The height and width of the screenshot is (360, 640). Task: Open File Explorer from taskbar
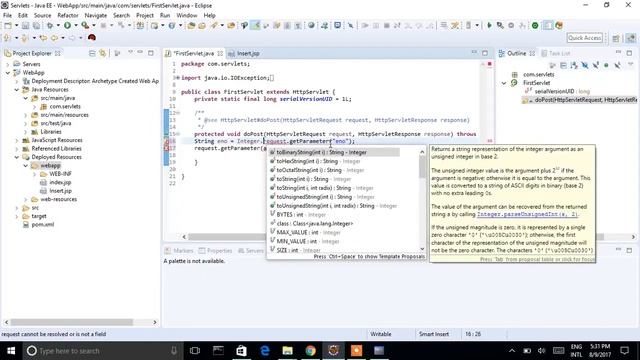[x=287, y=351]
